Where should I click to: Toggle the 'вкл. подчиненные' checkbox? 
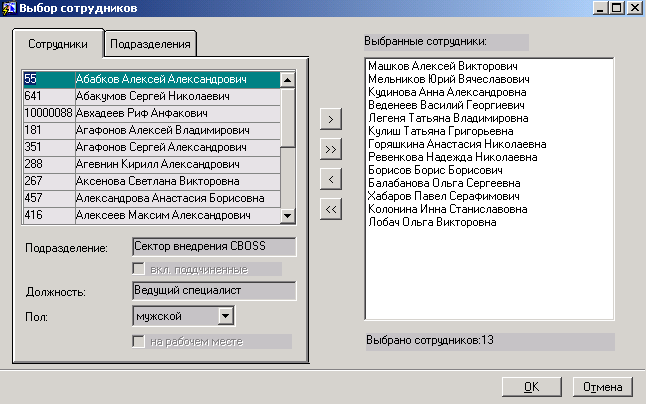[x=138, y=269]
